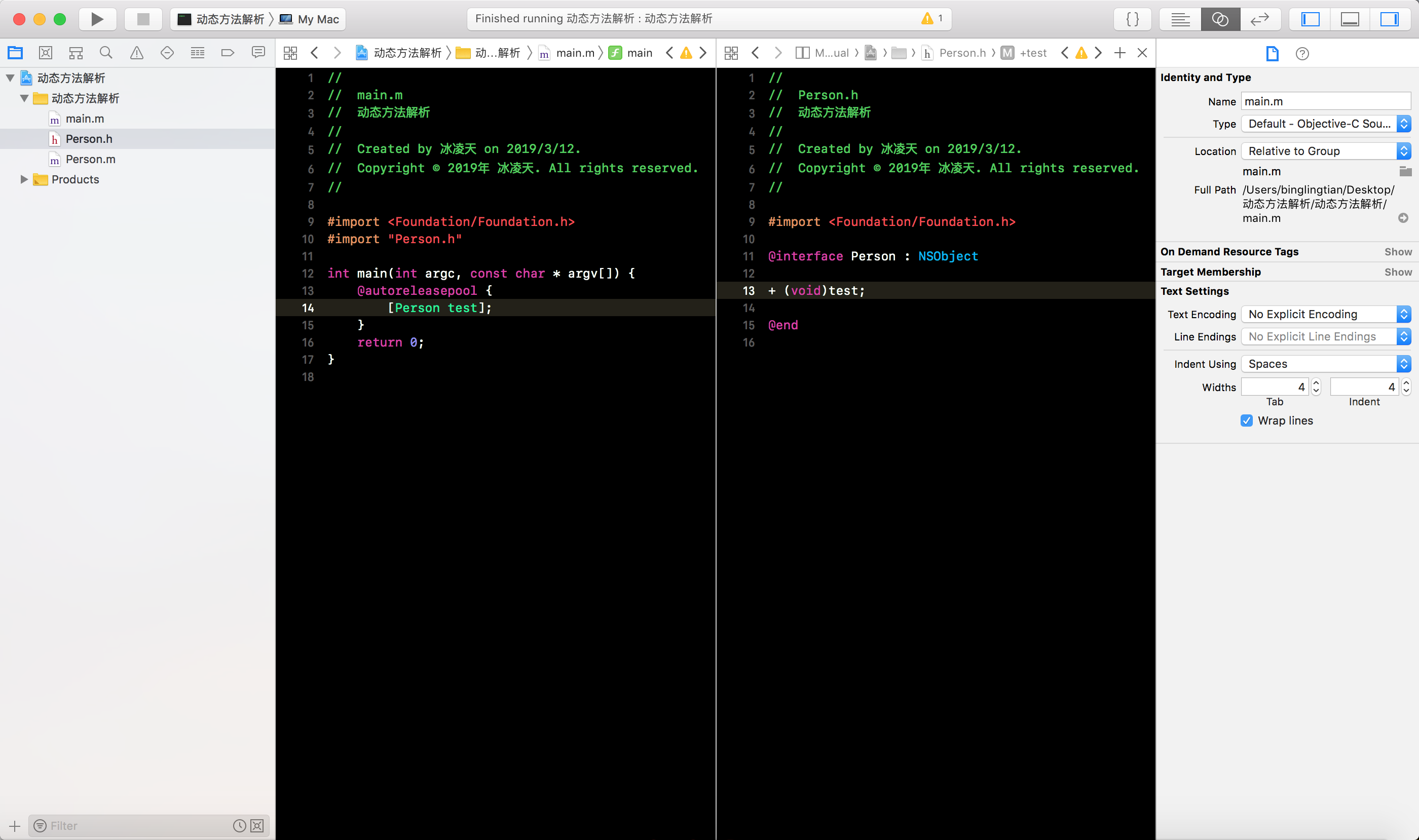The image size is (1419, 840).
Task: Toggle the Wrap lines checkbox
Action: point(1246,421)
